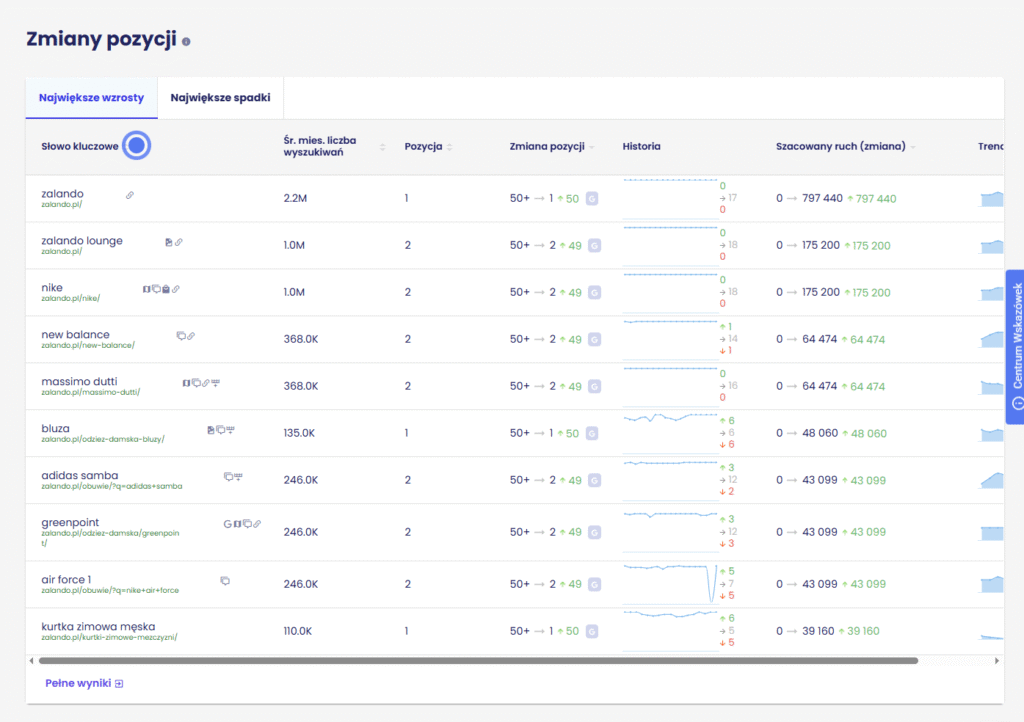1024x722 pixels.
Task: Open the zalando.pl/odziez-damska-bluzy/ URL link
Action: click(103, 439)
